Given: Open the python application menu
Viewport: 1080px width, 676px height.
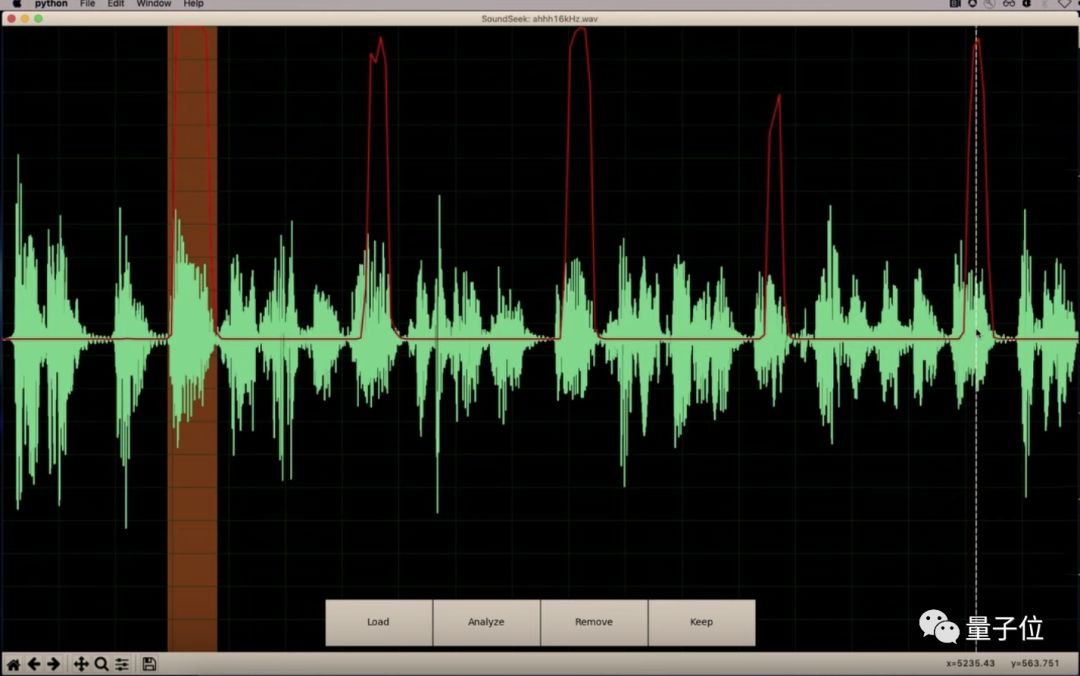Looking at the screenshot, I should (x=51, y=3).
